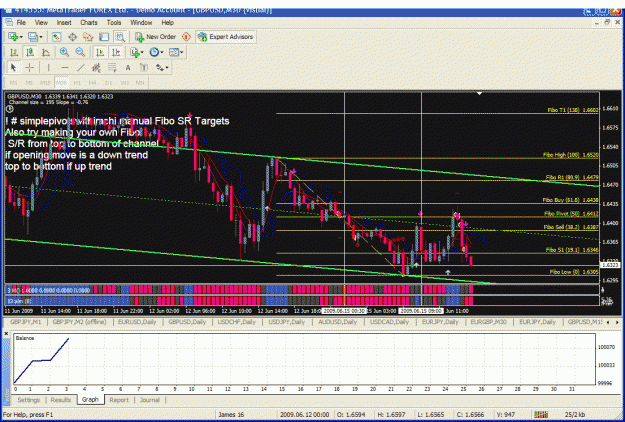The width and height of the screenshot is (625, 422).
Task: Open the Charts menu
Action: (x=88, y=23)
